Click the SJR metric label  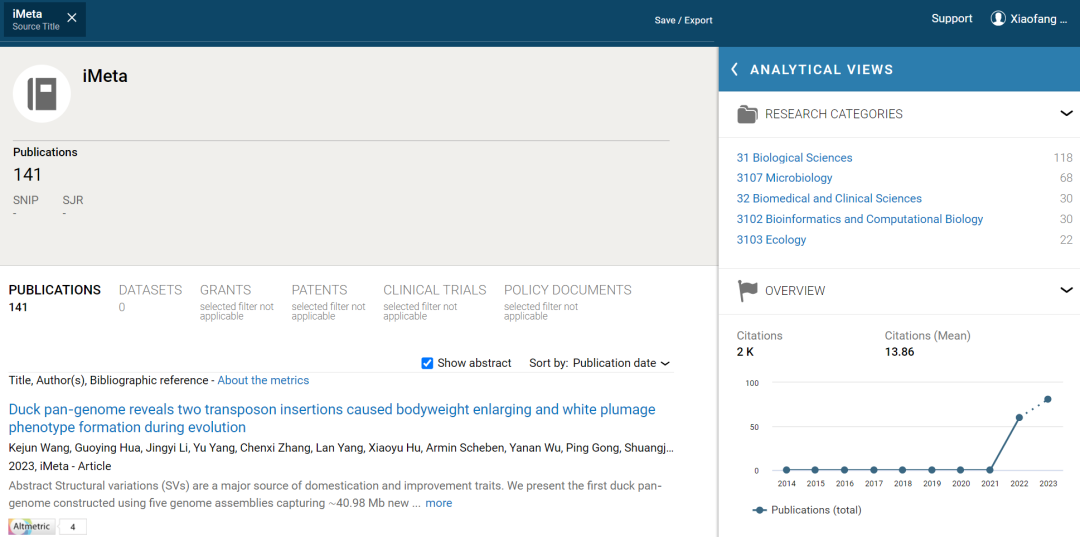pos(73,200)
